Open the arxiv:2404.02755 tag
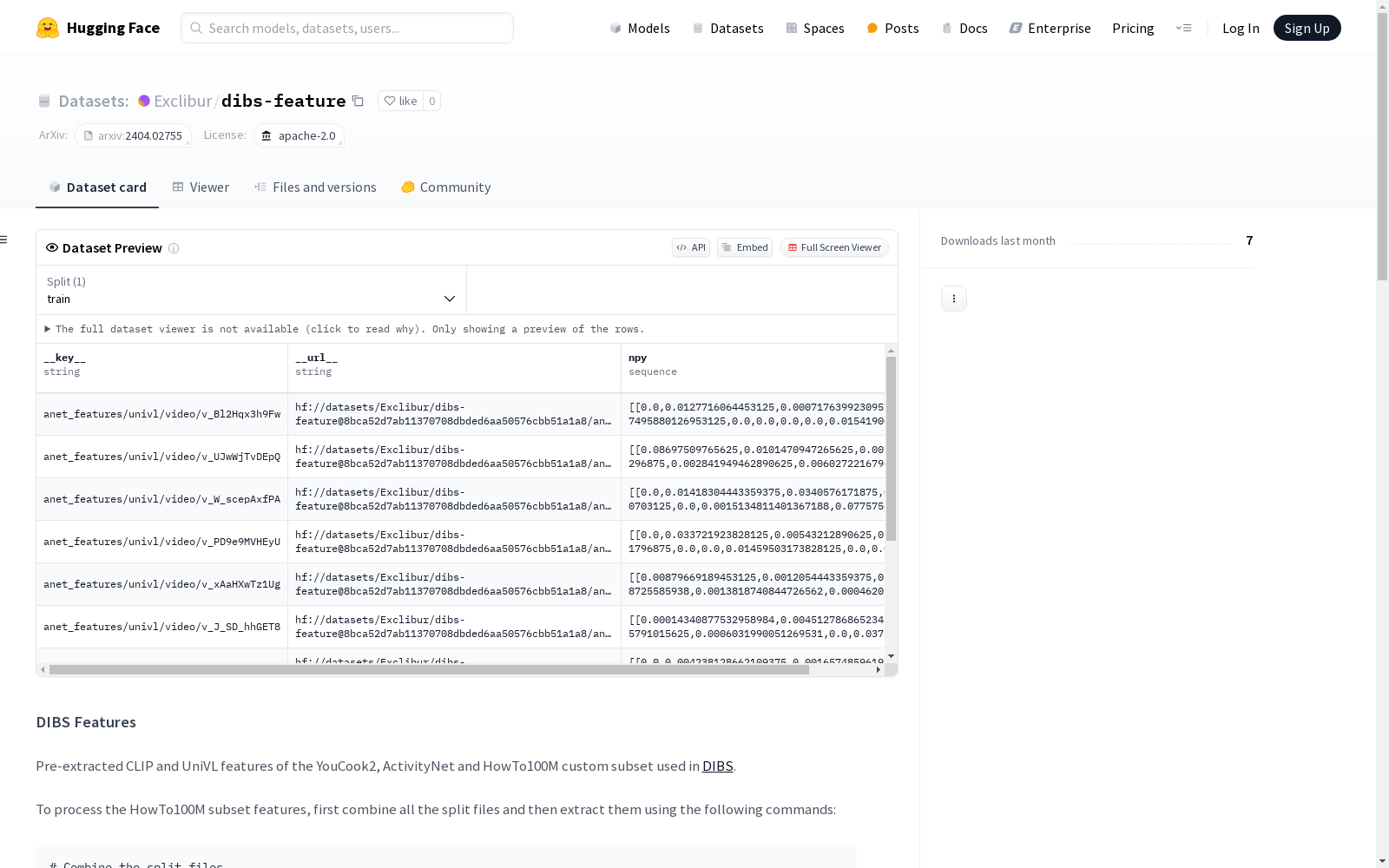 coord(133,135)
